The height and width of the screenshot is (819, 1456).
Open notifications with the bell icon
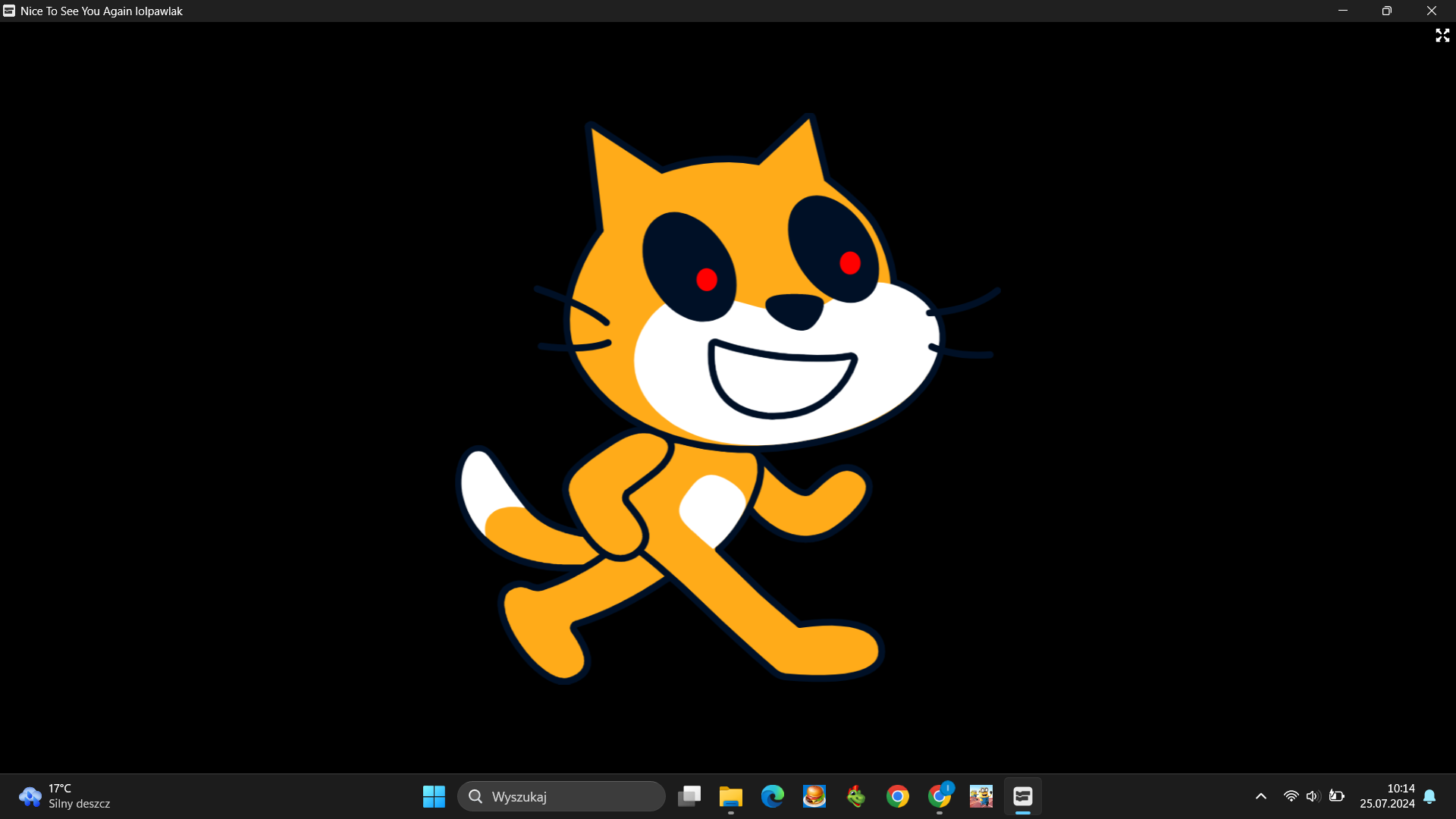(x=1429, y=796)
